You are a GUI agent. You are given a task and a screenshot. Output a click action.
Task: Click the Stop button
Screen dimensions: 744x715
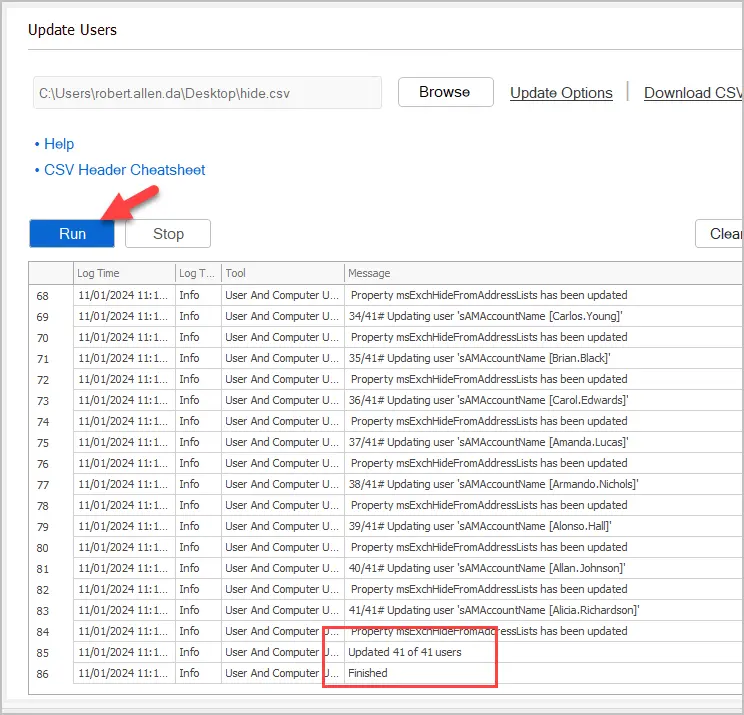tap(168, 233)
